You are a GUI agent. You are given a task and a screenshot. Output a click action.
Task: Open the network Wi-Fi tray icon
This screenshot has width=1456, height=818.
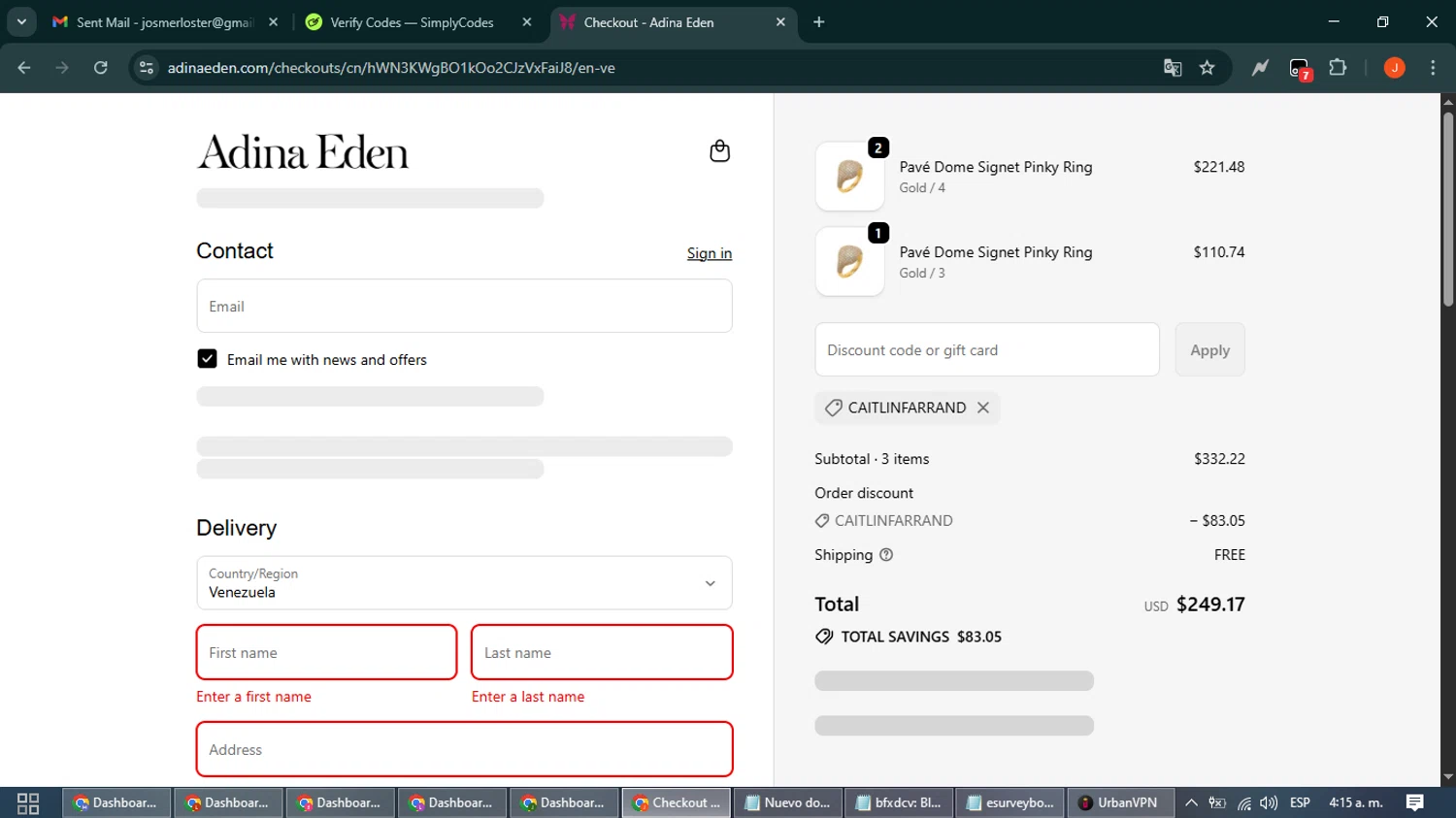tap(1243, 802)
